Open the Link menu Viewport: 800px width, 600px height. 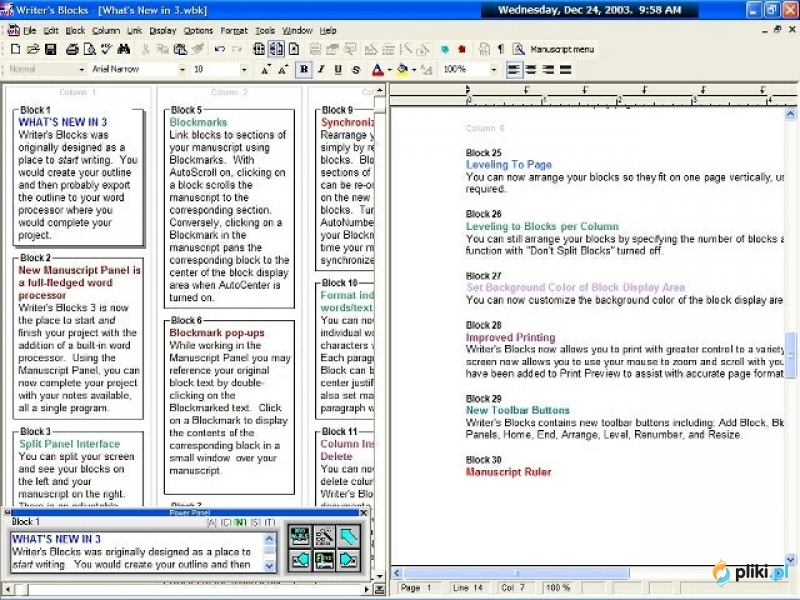[x=134, y=31]
